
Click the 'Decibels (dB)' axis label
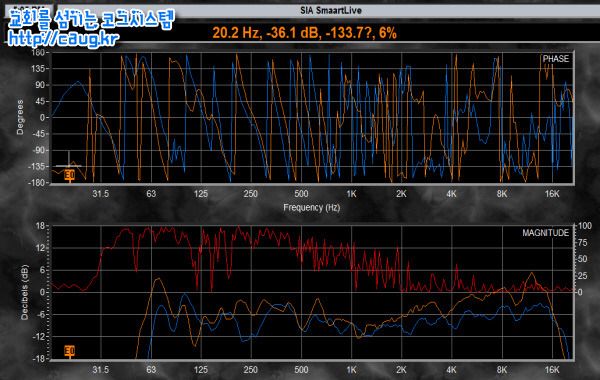(24, 292)
